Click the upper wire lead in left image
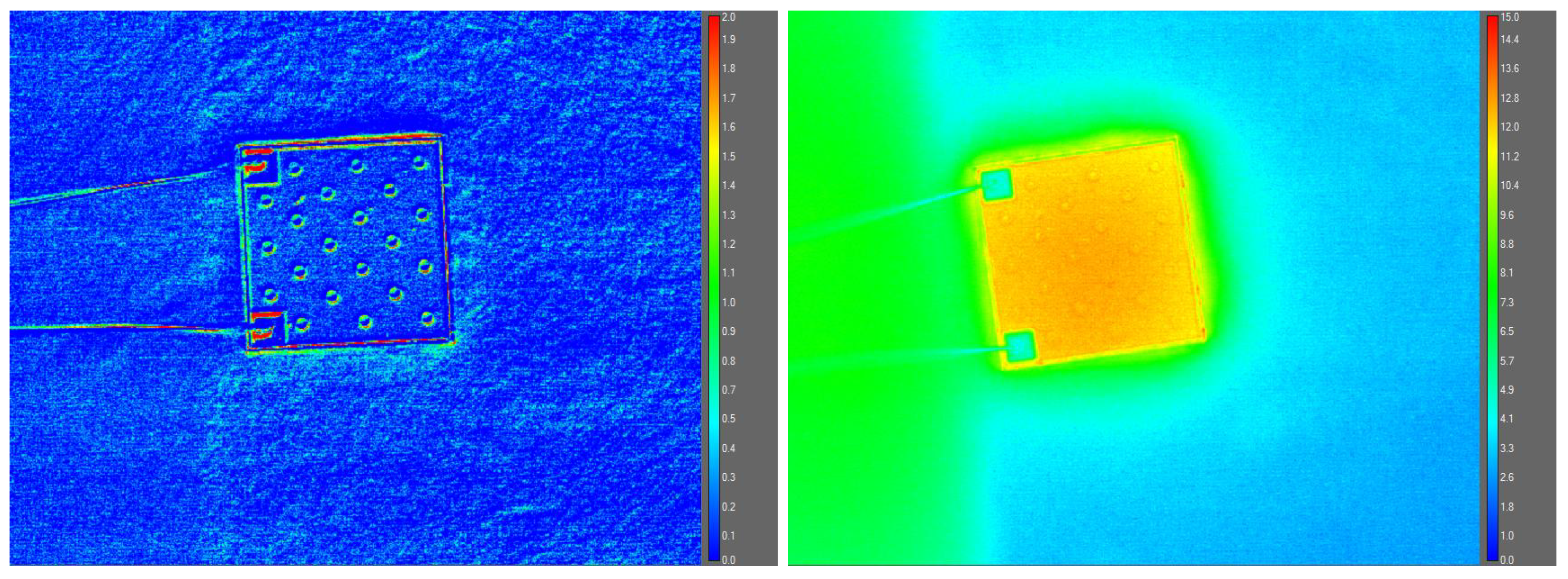Viewport: 1568px width, 579px height. [x=122, y=186]
